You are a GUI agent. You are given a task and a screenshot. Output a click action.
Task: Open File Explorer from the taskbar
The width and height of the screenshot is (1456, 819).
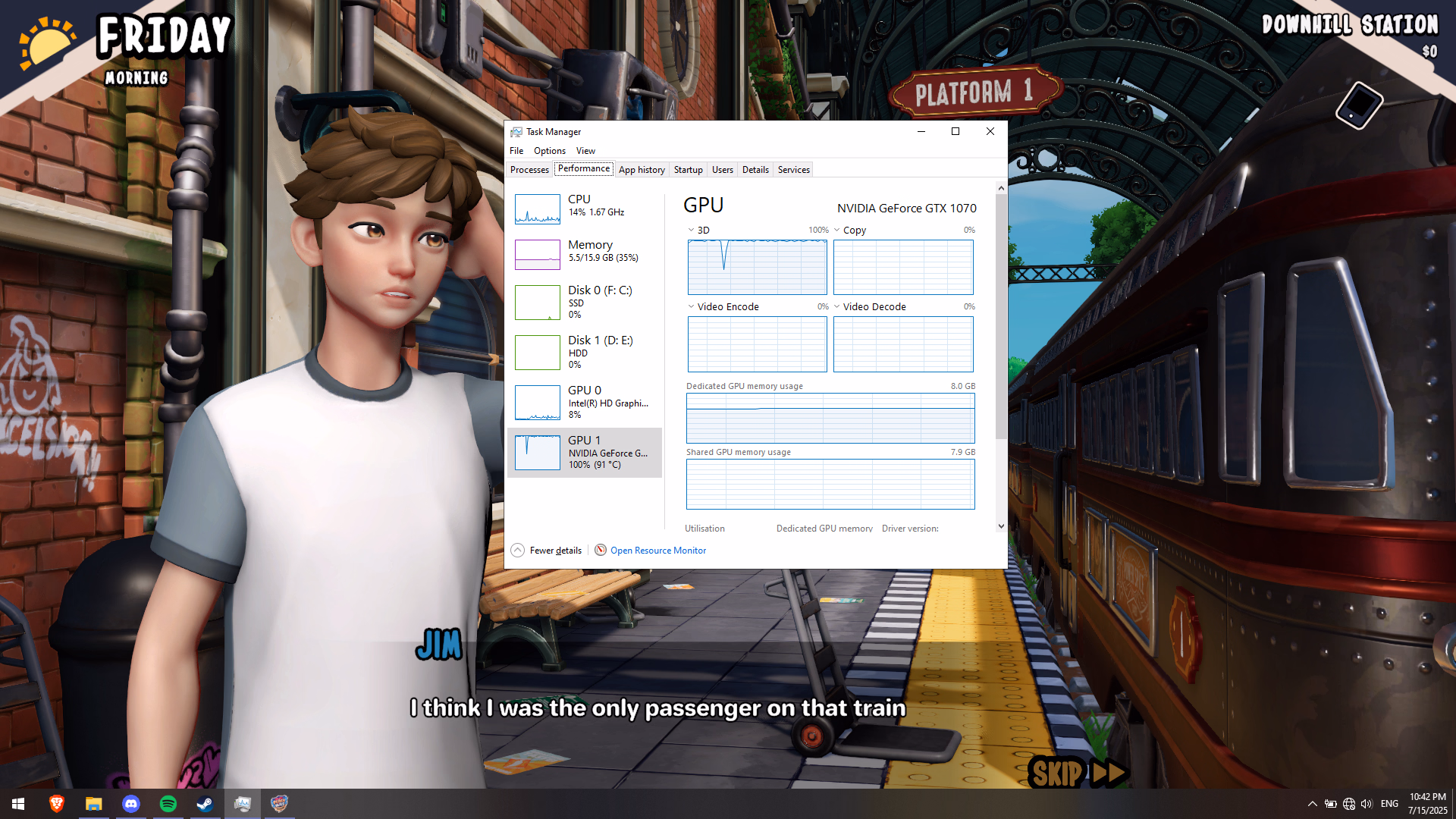pos(94,804)
